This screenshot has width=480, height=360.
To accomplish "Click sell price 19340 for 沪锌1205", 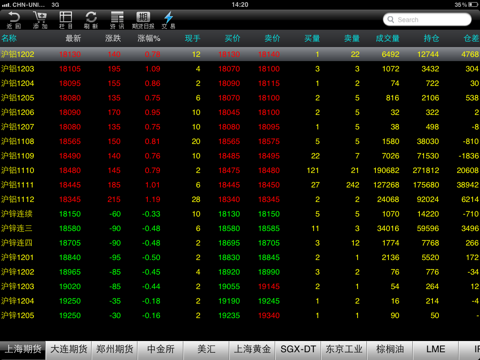I will (269, 315).
